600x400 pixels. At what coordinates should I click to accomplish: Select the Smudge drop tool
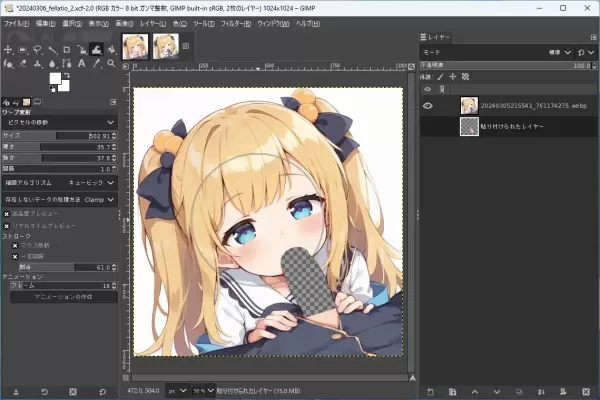coord(52,64)
